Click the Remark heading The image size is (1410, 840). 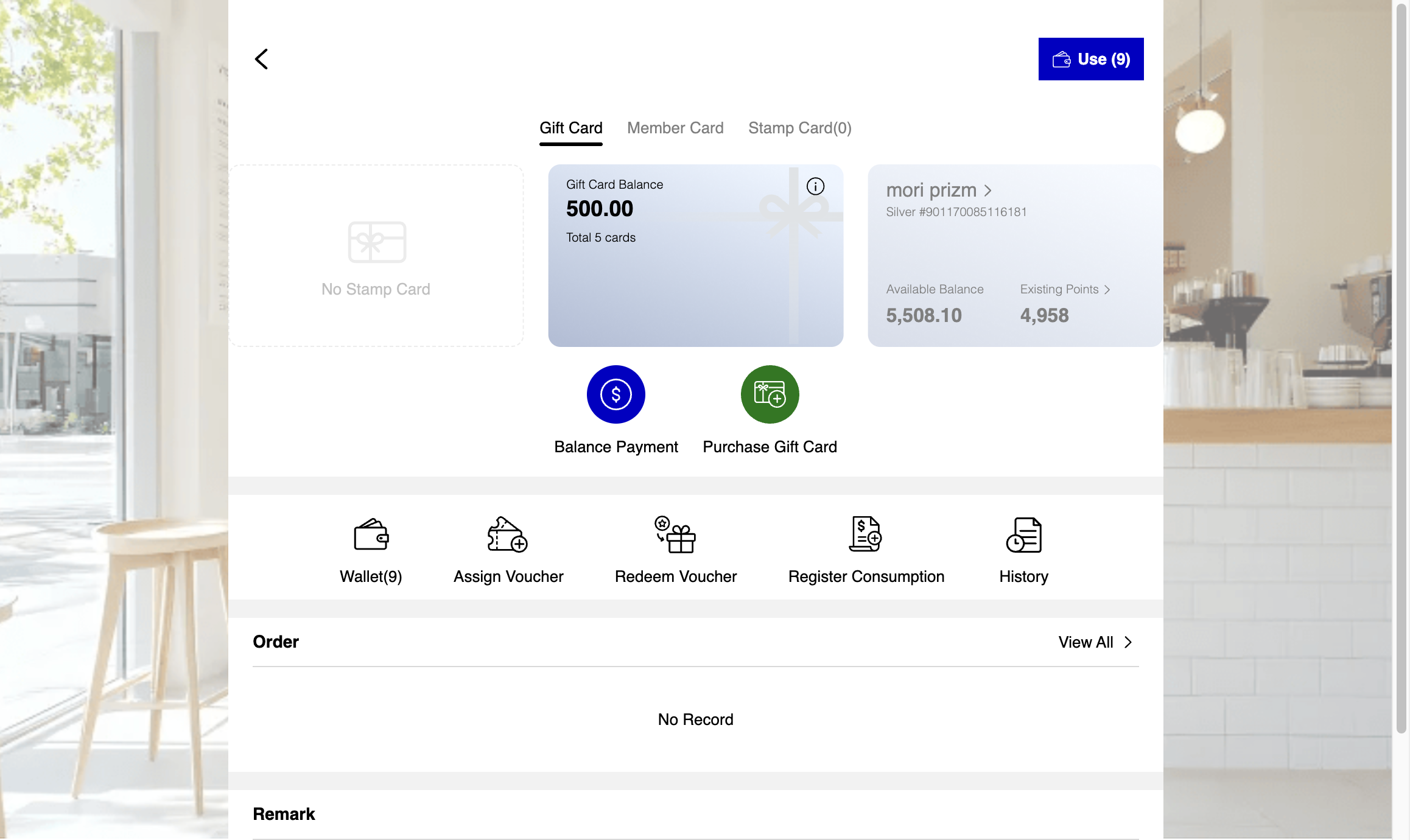(x=284, y=814)
